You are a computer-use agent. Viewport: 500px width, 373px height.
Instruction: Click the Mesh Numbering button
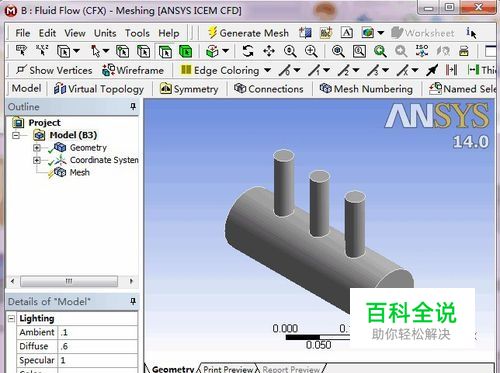pos(366,89)
